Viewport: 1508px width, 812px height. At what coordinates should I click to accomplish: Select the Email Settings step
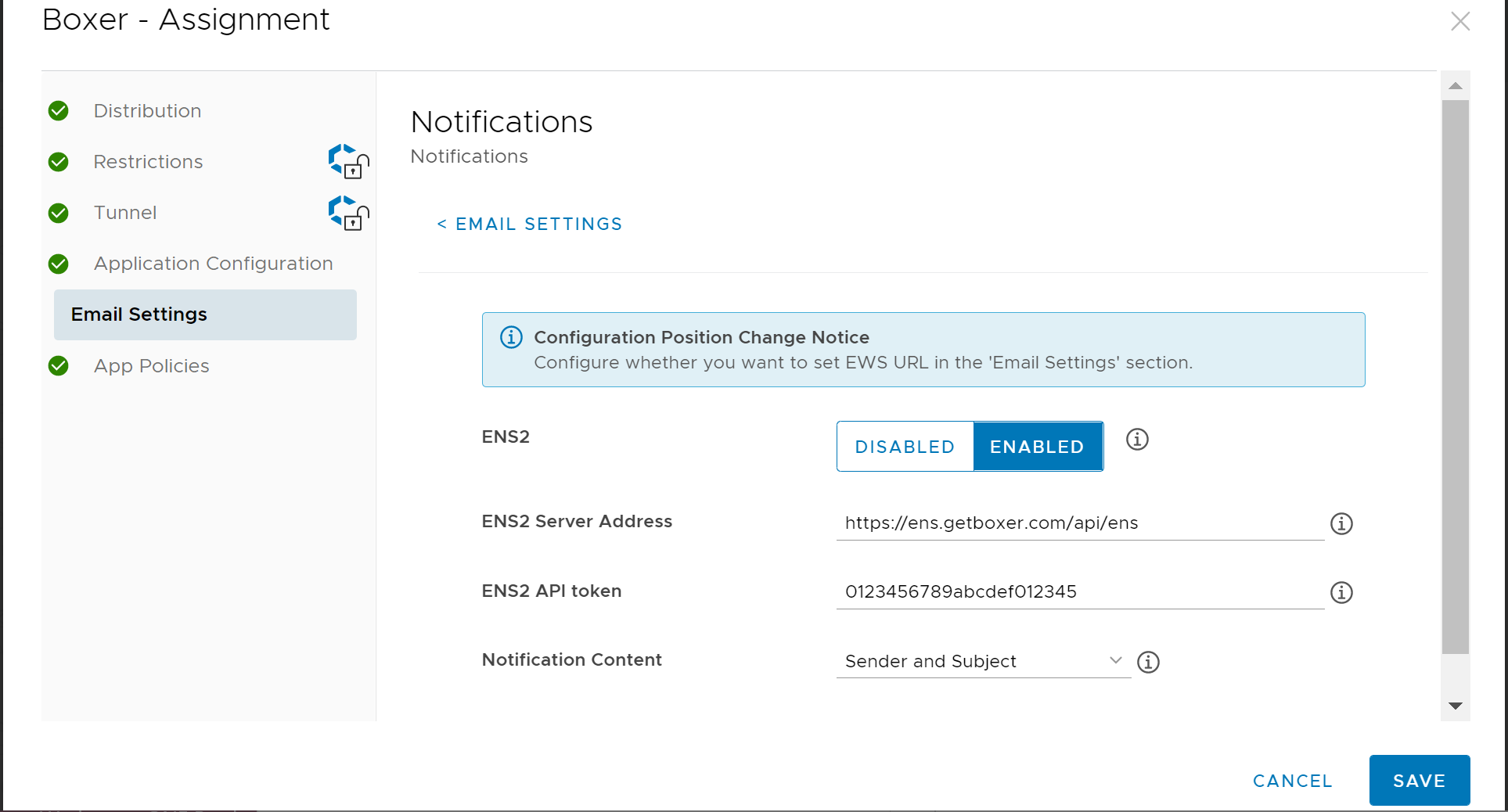pyautogui.click(x=205, y=314)
